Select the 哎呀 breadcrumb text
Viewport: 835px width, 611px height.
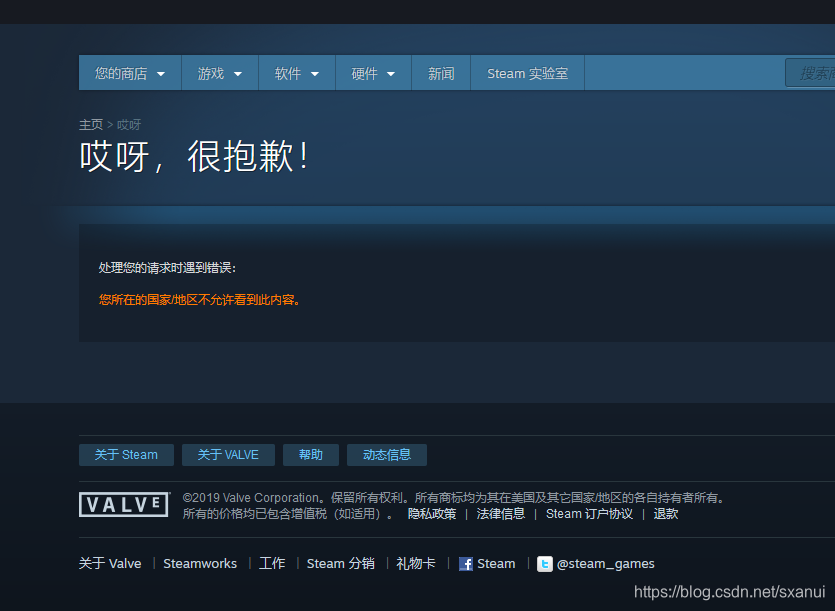click(x=129, y=125)
